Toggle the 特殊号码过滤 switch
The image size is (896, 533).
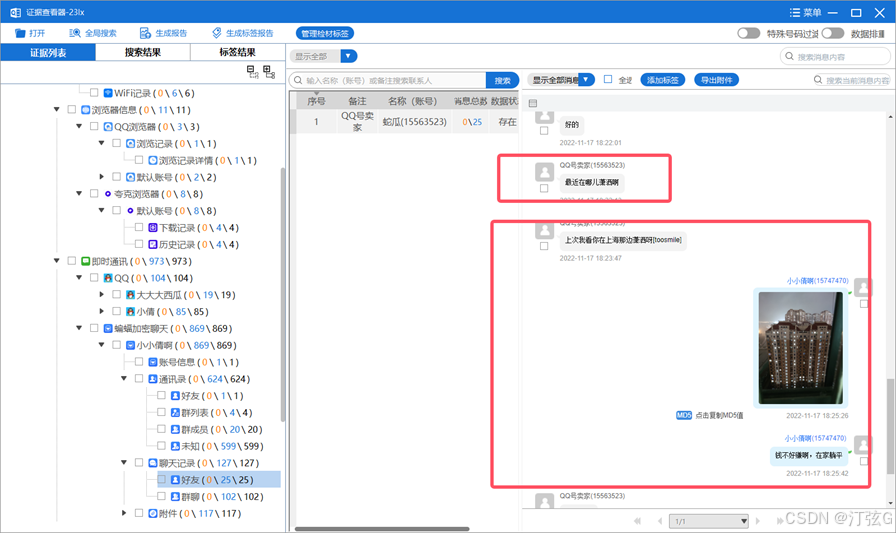coord(749,33)
